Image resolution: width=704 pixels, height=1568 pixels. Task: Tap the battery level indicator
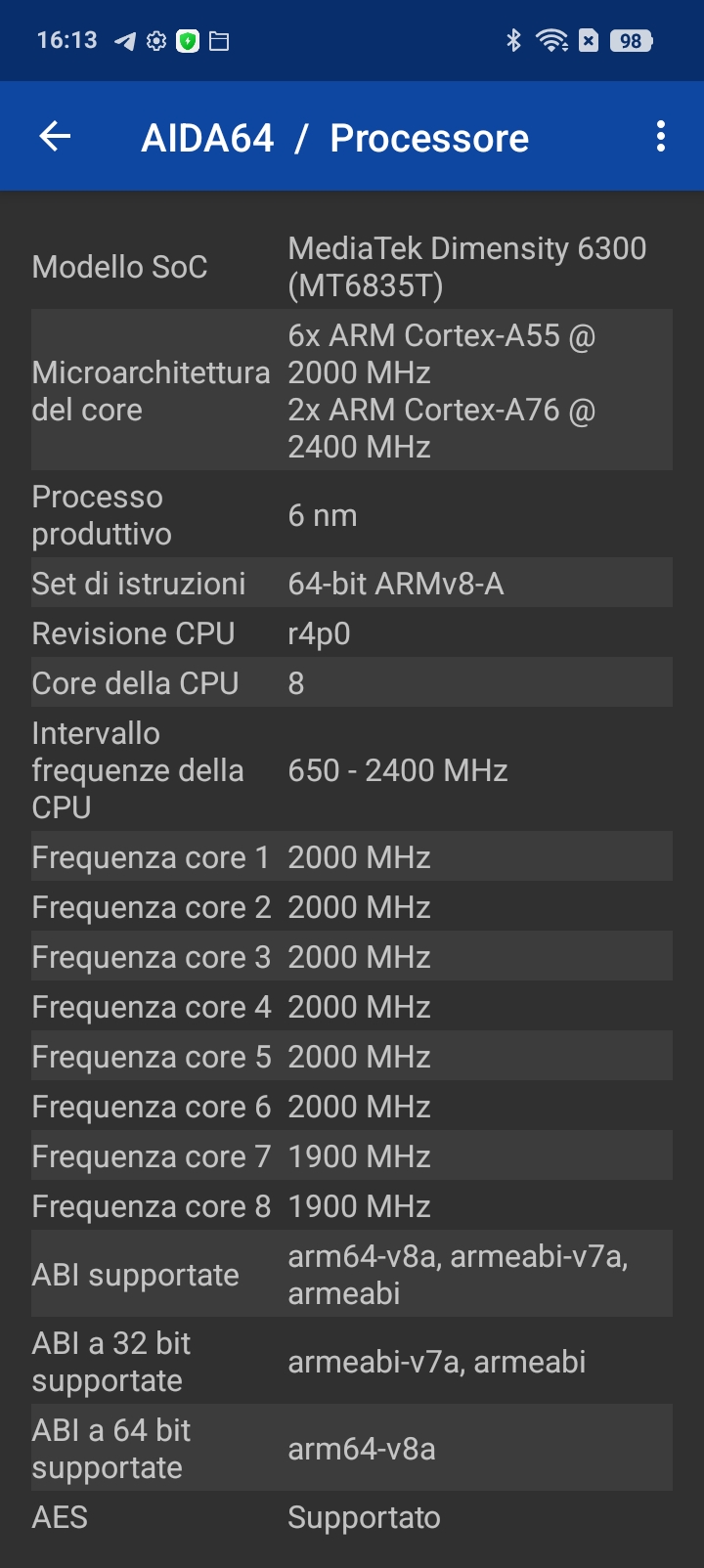click(x=631, y=40)
